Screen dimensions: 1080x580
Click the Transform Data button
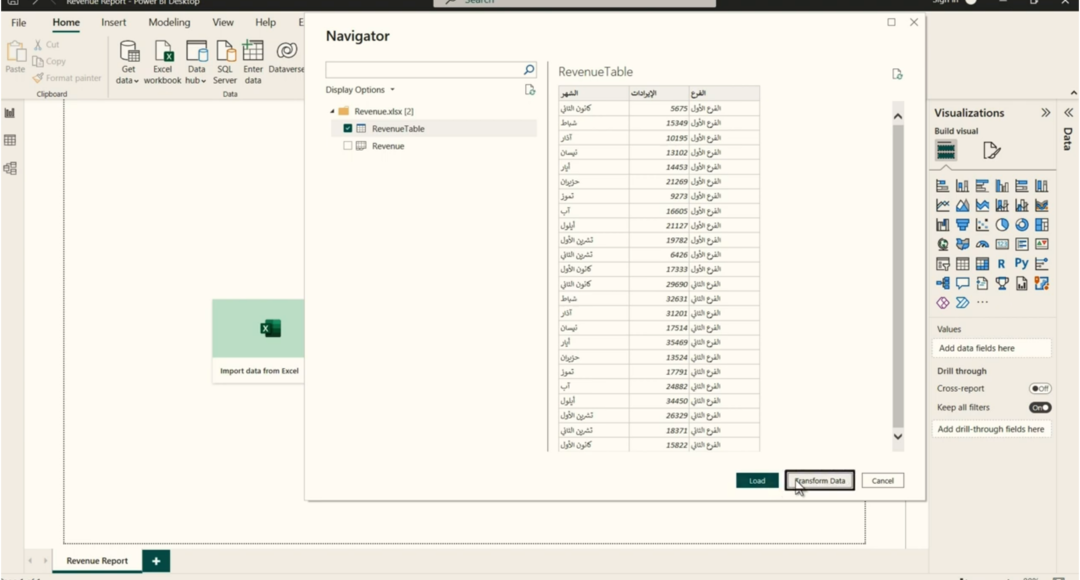pyautogui.click(x=820, y=481)
